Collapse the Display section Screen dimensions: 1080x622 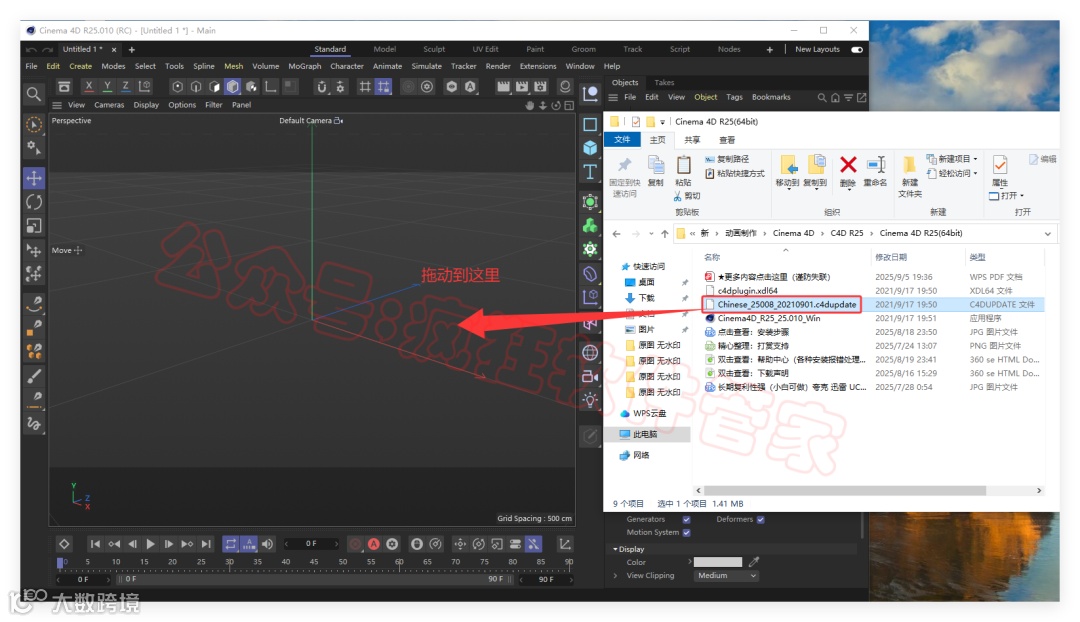pyautogui.click(x=615, y=549)
